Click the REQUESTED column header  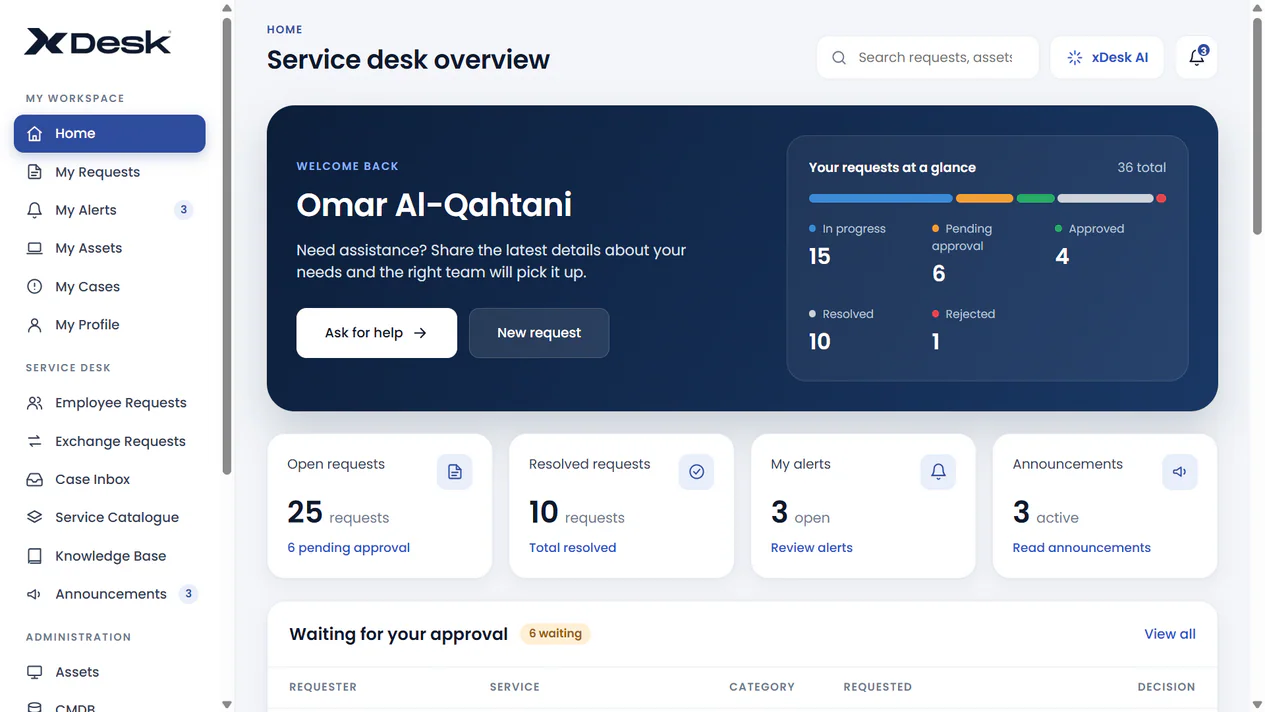pyautogui.click(x=878, y=687)
